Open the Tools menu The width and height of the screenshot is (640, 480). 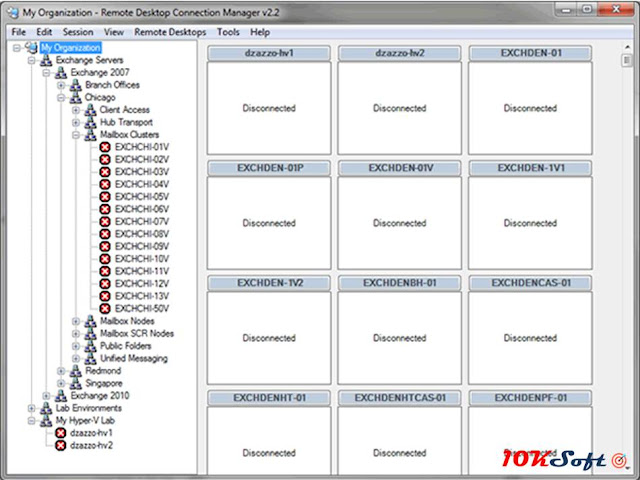pos(228,32)
